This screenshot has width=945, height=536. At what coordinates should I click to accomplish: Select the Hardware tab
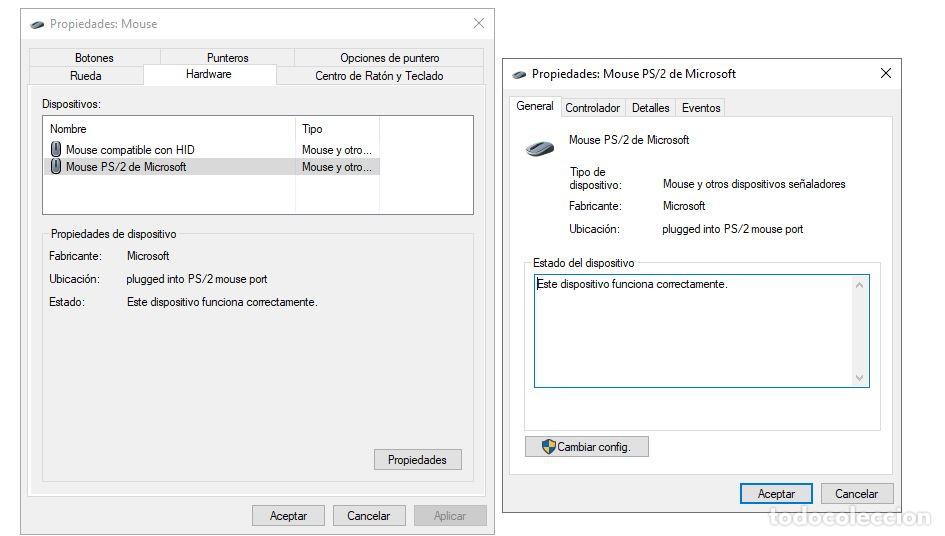tap(209, 74)
